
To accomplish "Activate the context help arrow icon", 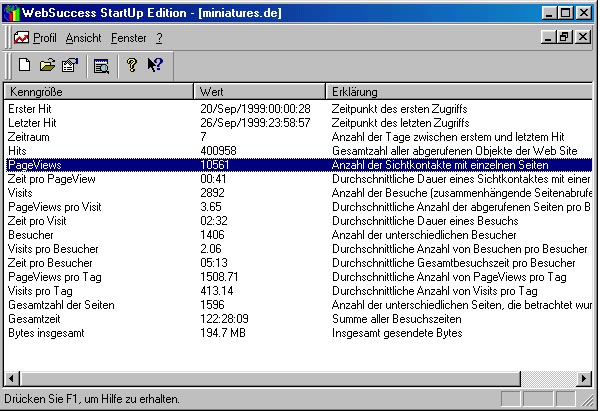I will coord(154,66).
